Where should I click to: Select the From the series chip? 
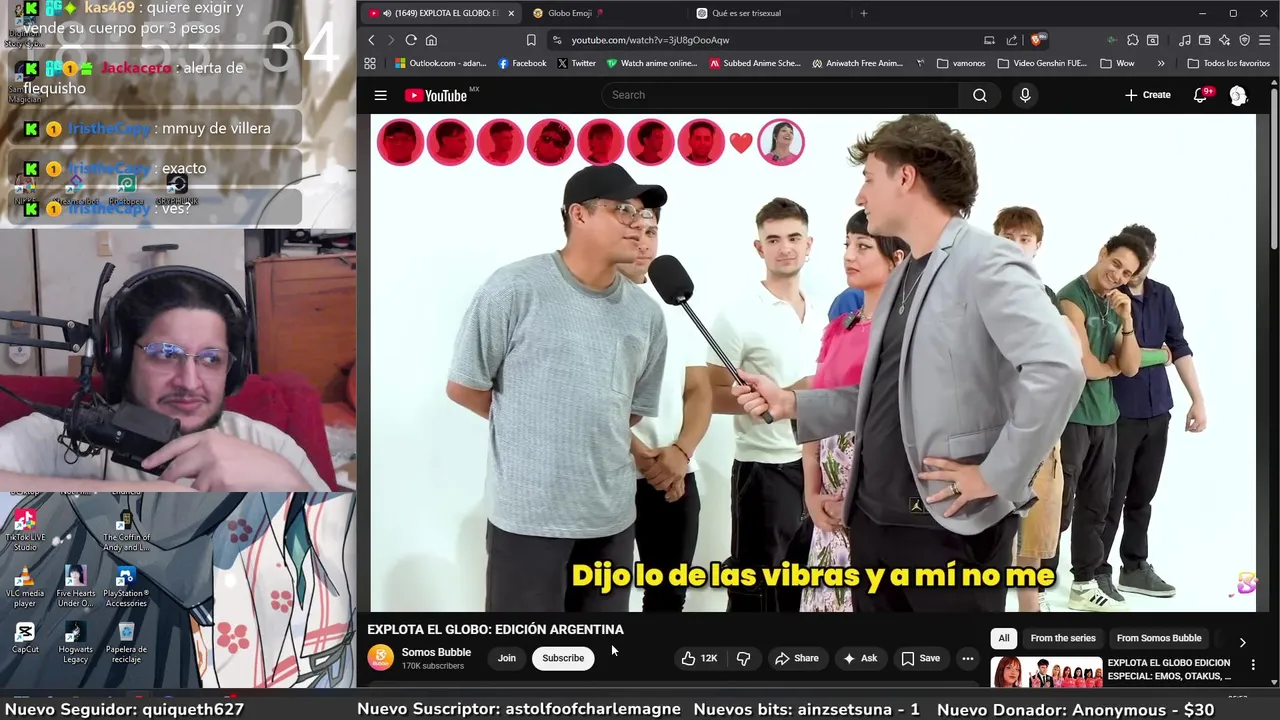point(1063,638)
